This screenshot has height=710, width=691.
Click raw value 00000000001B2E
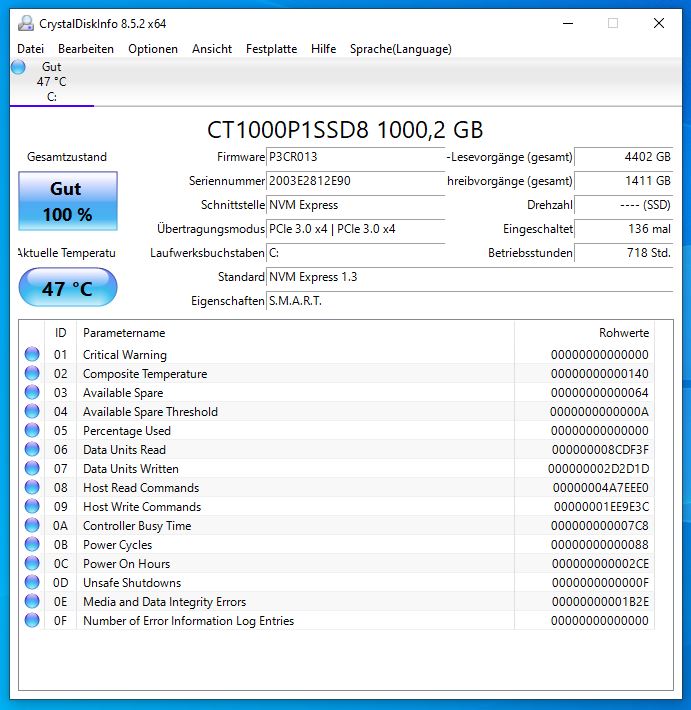coord(600,602)
